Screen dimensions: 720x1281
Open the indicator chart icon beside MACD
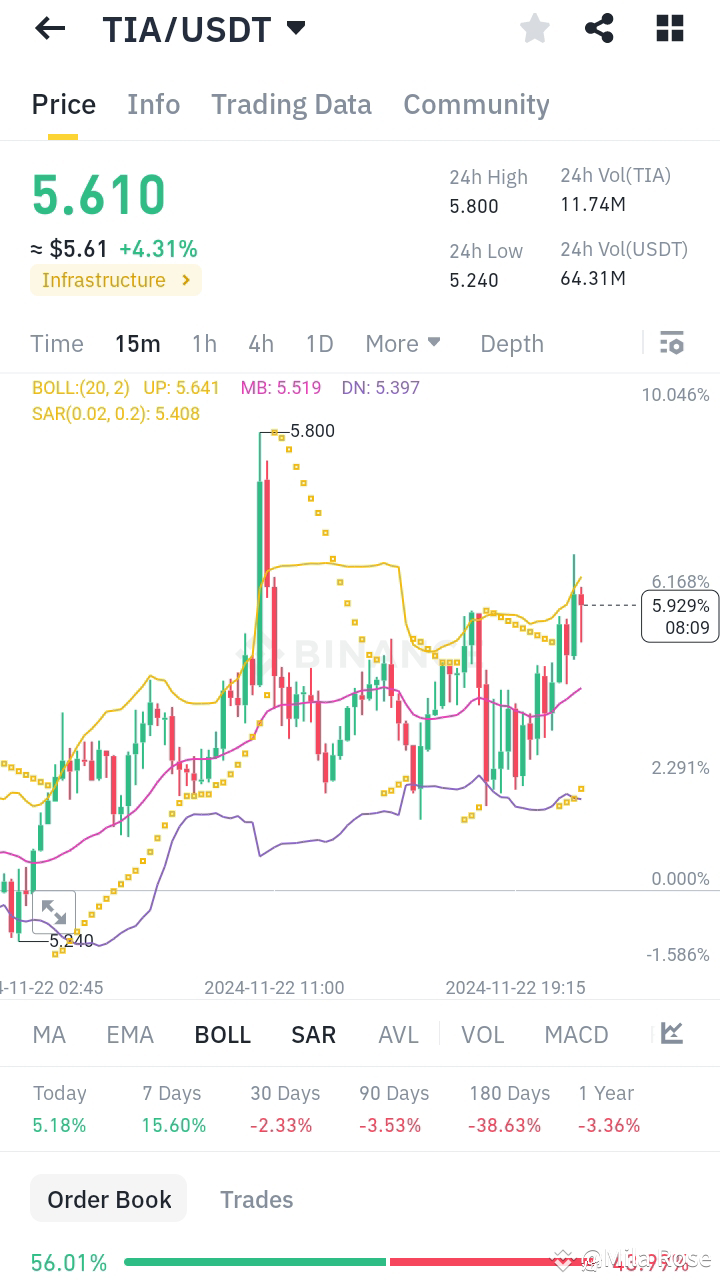click(x=671, y=1034)
